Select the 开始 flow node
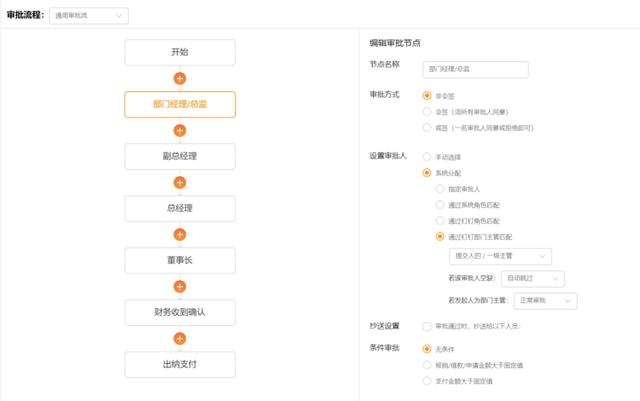 pos(180,52)
